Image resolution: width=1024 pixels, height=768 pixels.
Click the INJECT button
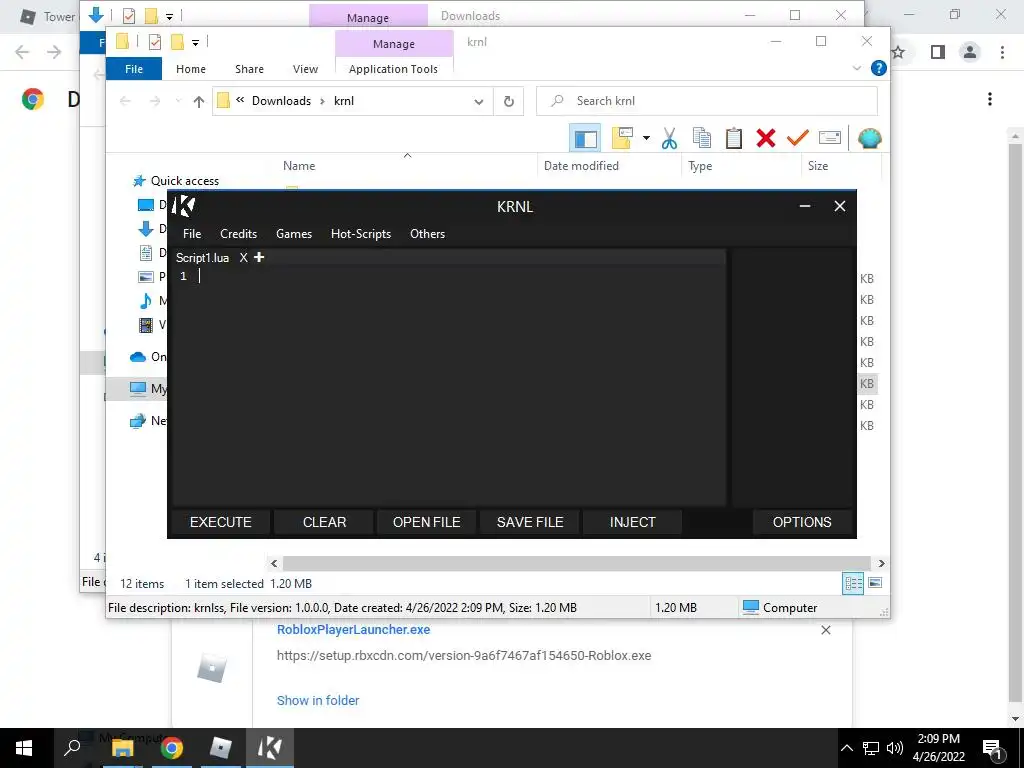[x=632, y=522]
